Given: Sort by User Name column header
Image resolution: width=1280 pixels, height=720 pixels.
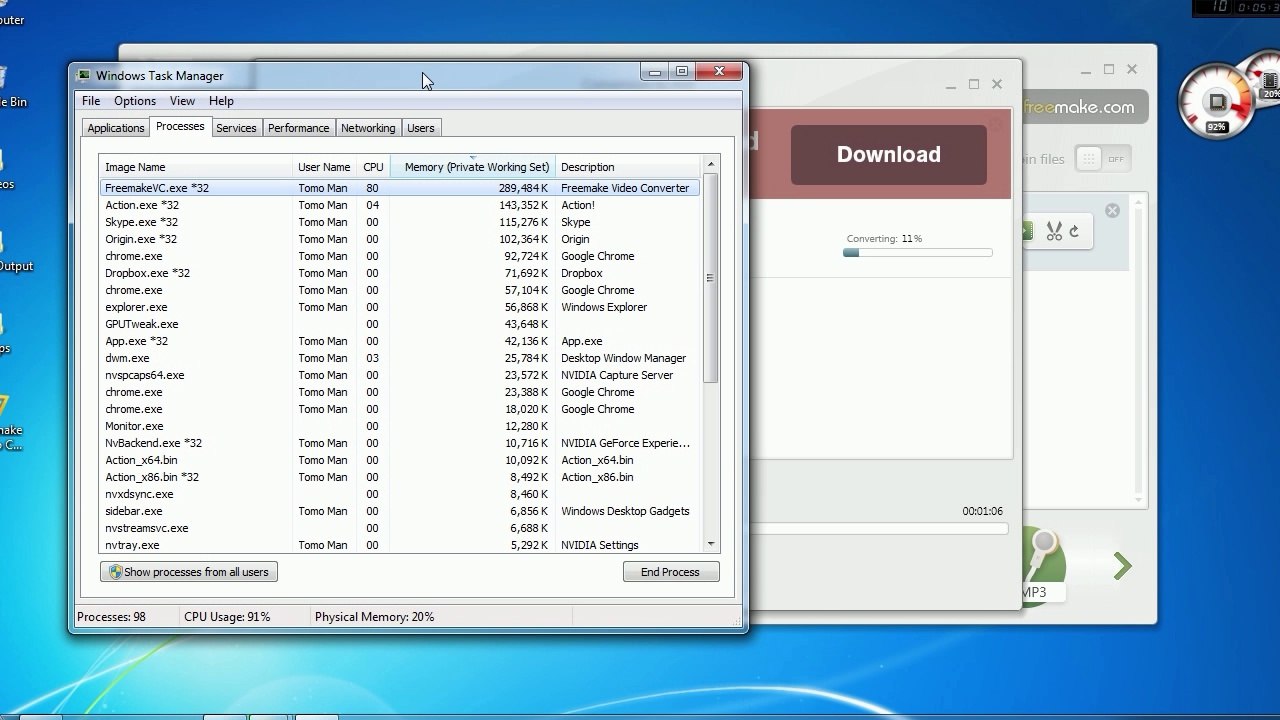Looking at the screenshot, I should [325, 167].
